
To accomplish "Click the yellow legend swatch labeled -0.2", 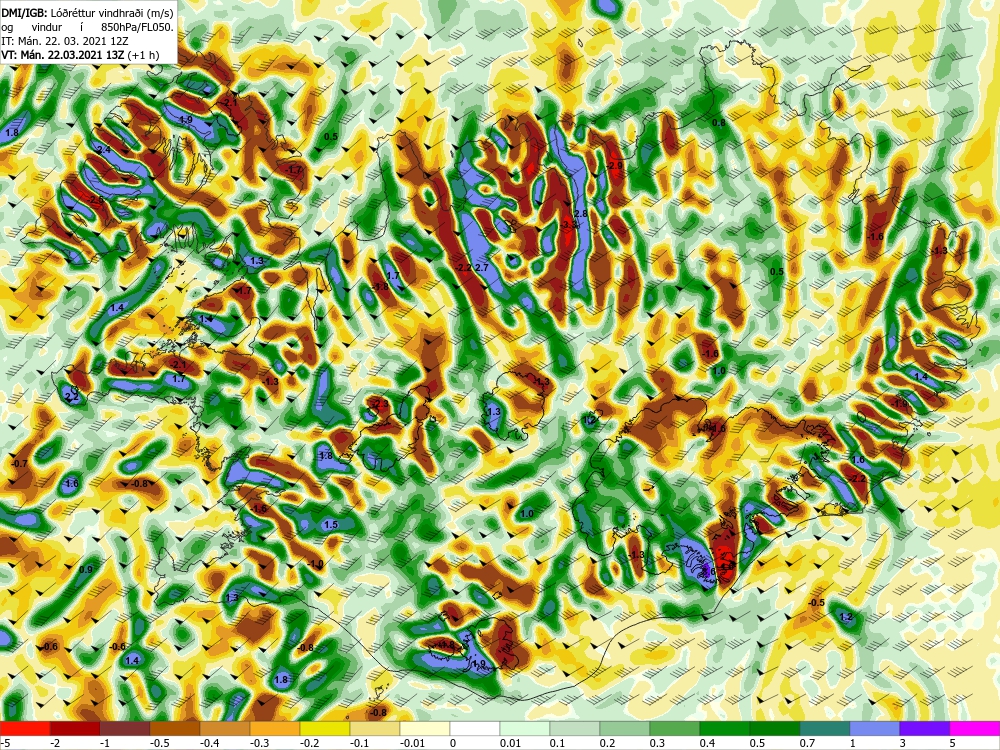I will (325, 728).
